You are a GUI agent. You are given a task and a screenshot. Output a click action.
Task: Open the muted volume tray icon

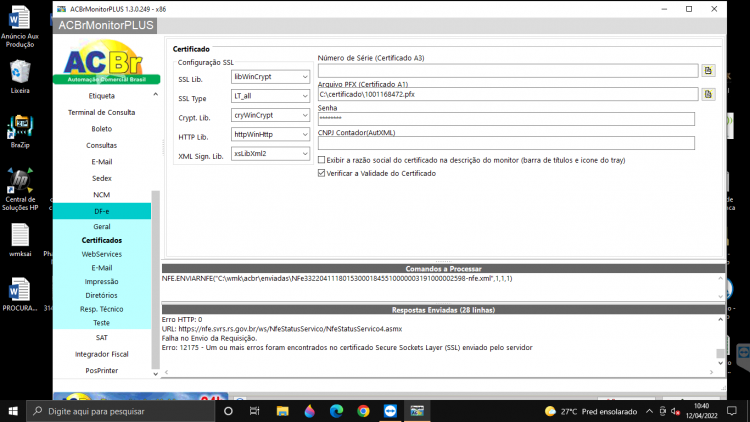click(675, 411)
